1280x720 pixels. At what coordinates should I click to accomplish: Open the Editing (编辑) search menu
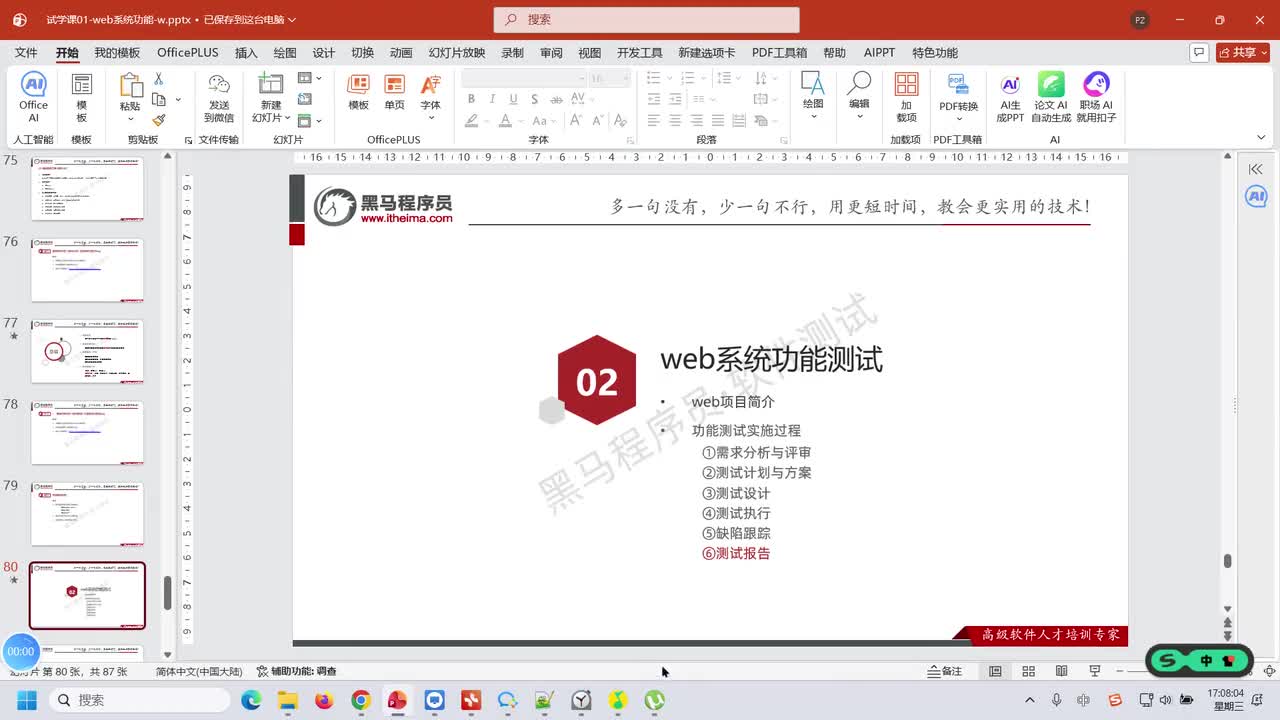click(859, 96)
